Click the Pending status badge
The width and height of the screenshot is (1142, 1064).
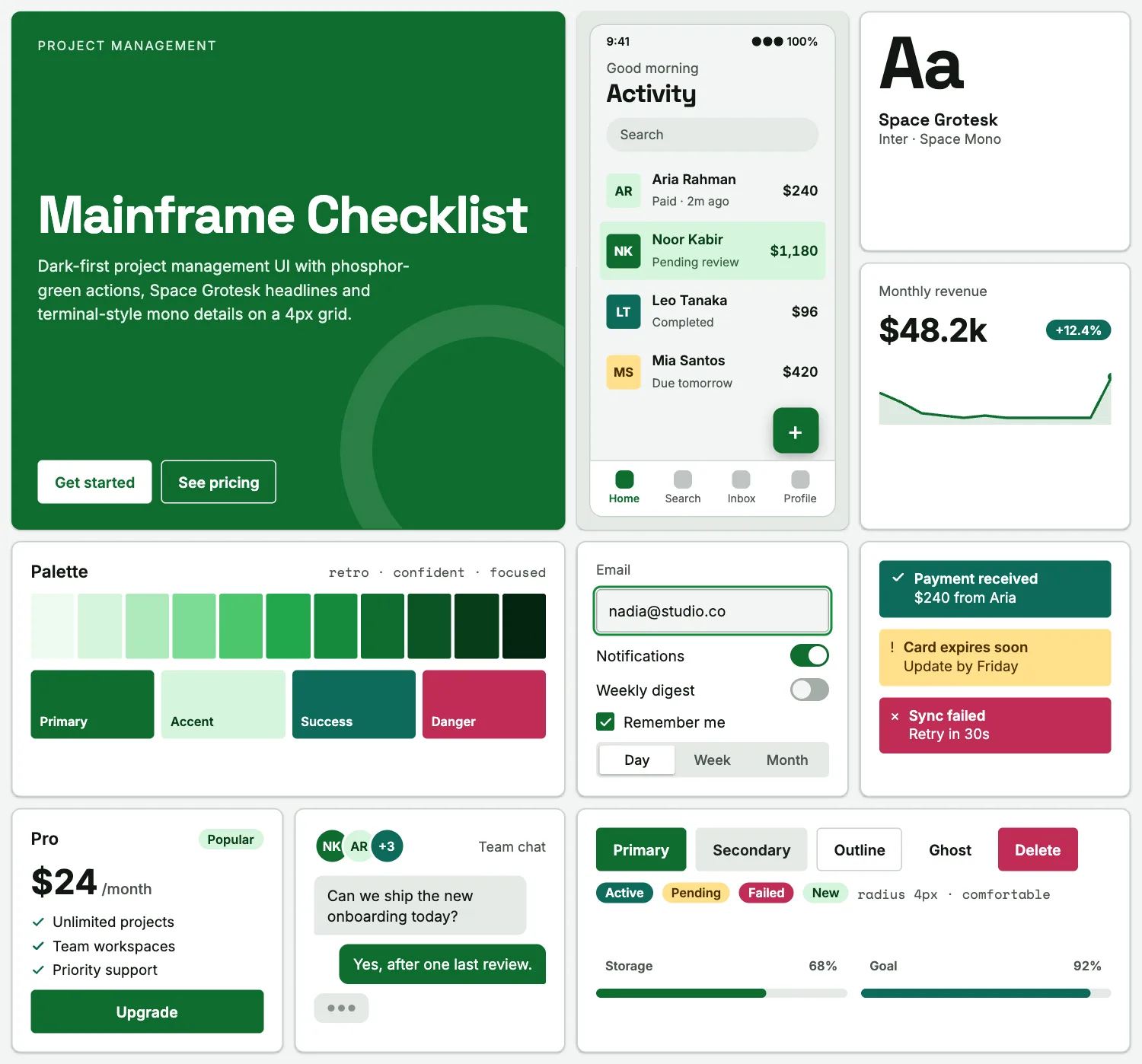696,893
